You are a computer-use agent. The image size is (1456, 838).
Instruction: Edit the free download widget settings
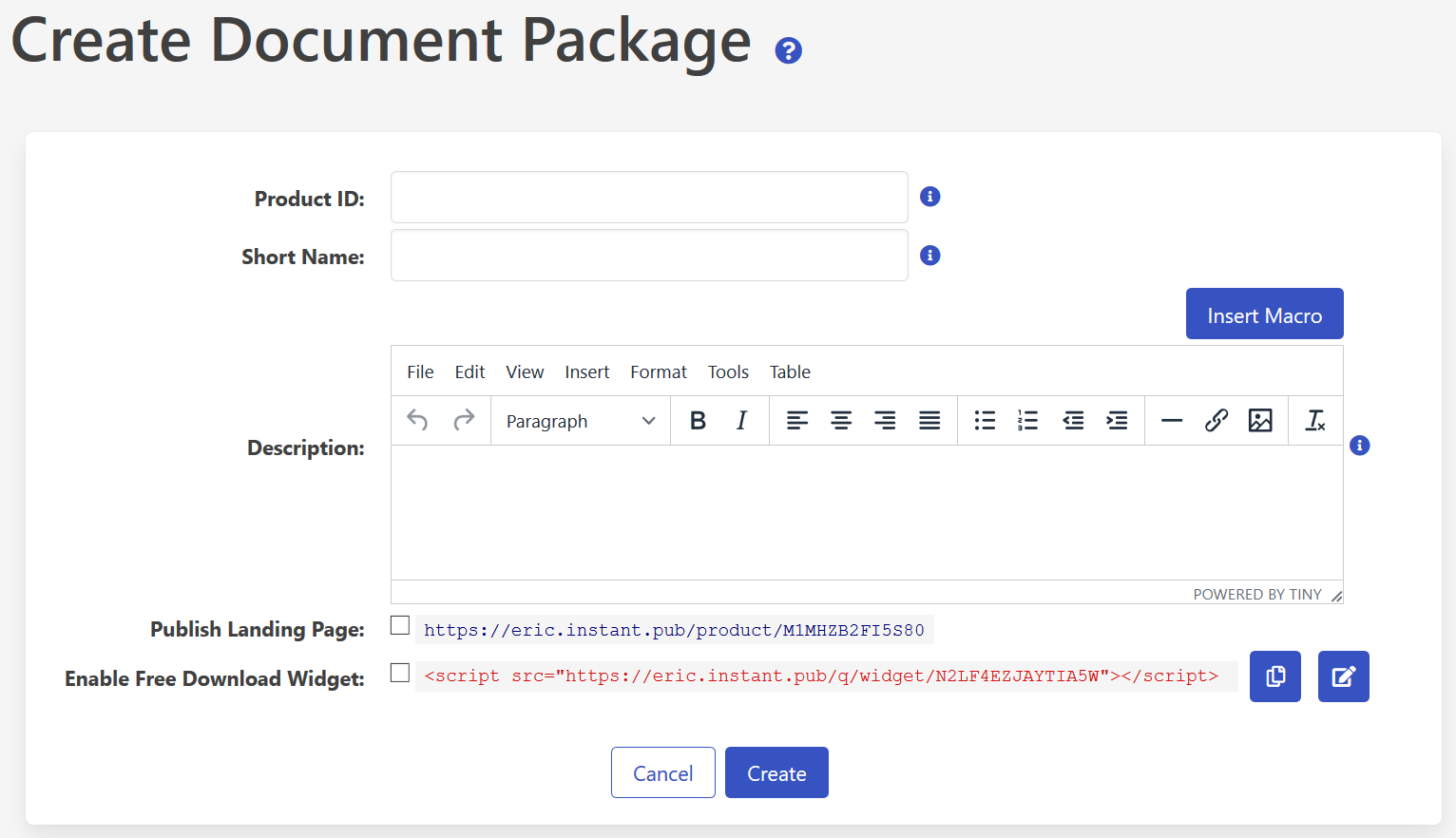tap(1343, 676)
